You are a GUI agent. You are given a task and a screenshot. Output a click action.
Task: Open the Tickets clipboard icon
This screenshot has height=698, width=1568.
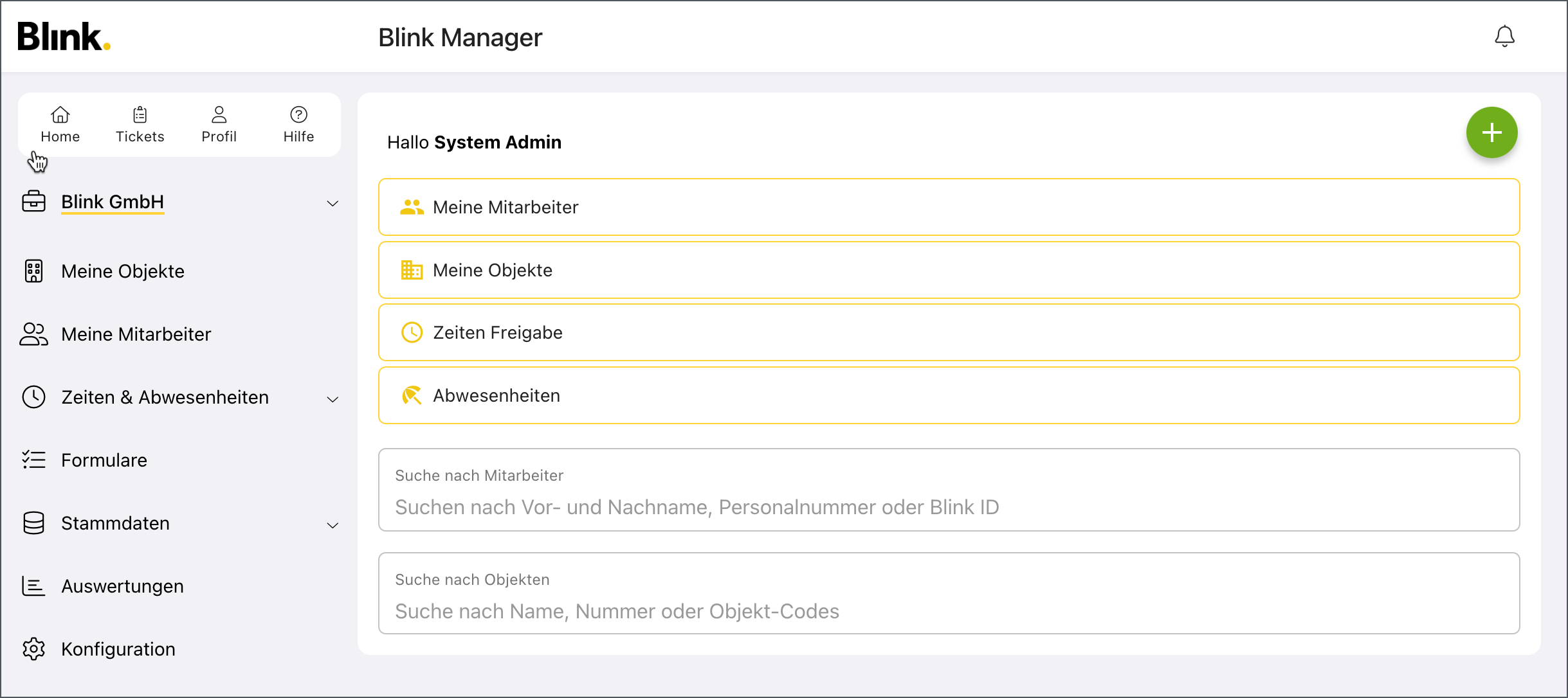[x=140, y=115]
